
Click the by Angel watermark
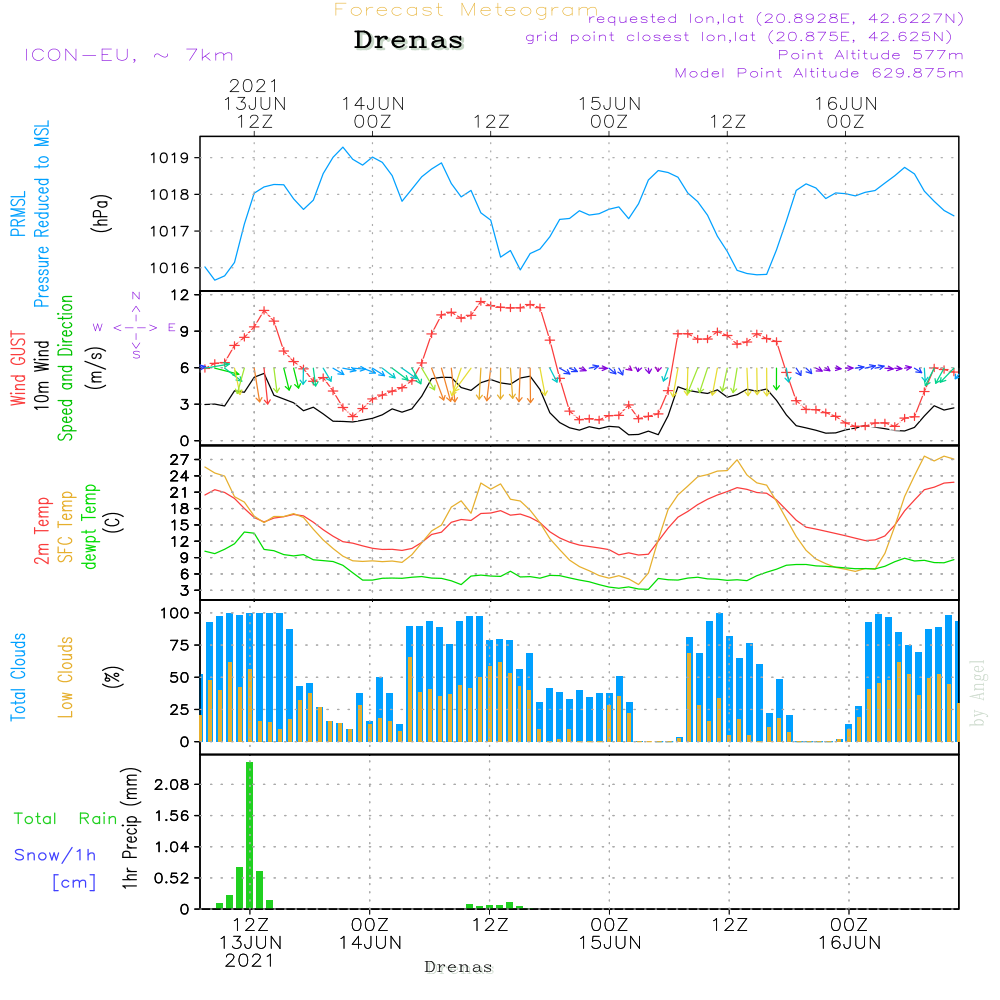click(x=978, y=692)
